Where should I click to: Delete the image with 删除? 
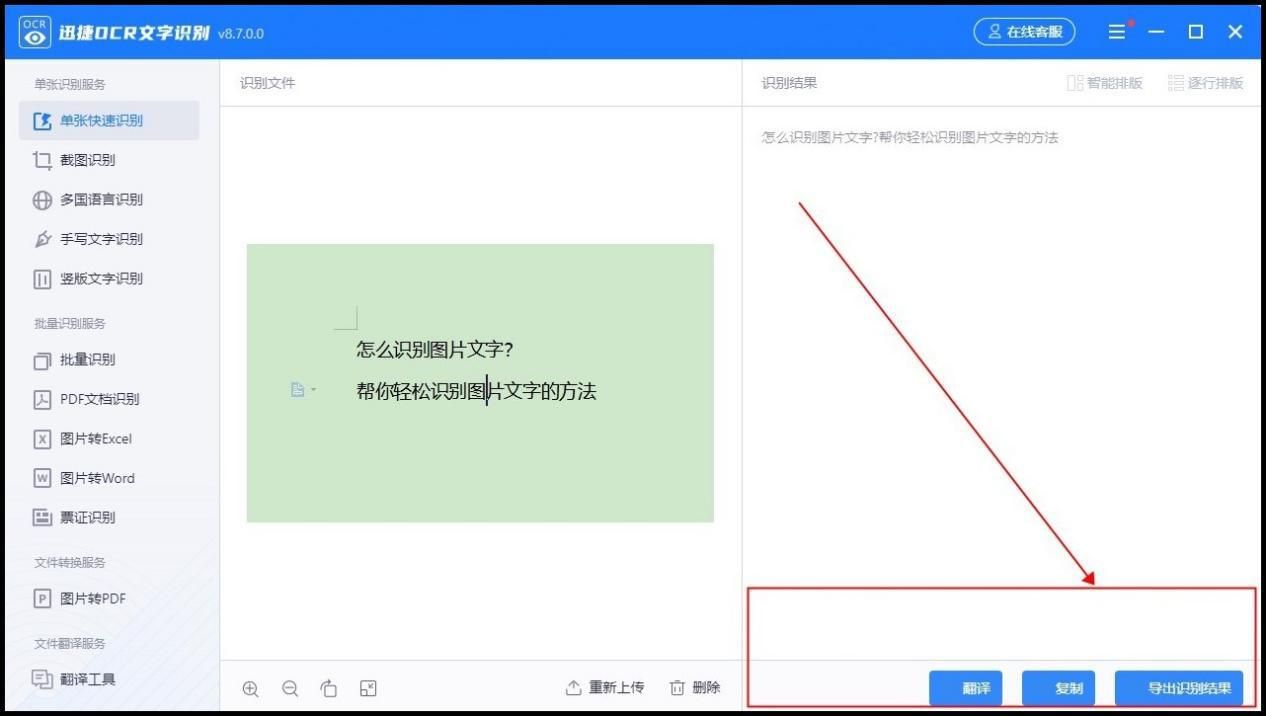694,688
